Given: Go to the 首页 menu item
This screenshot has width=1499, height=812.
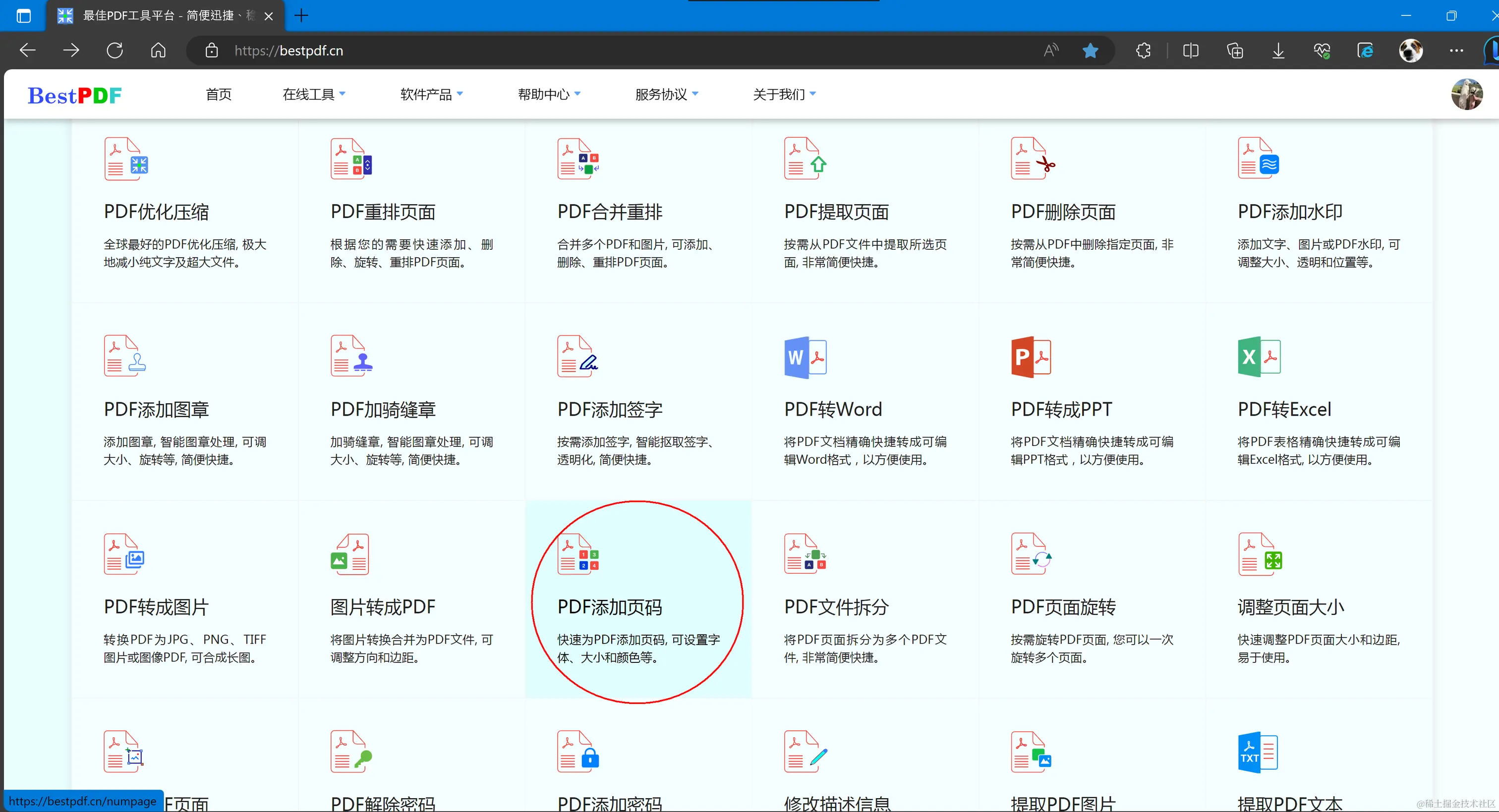Looking at the screenshot, I should tap(219, 94).
